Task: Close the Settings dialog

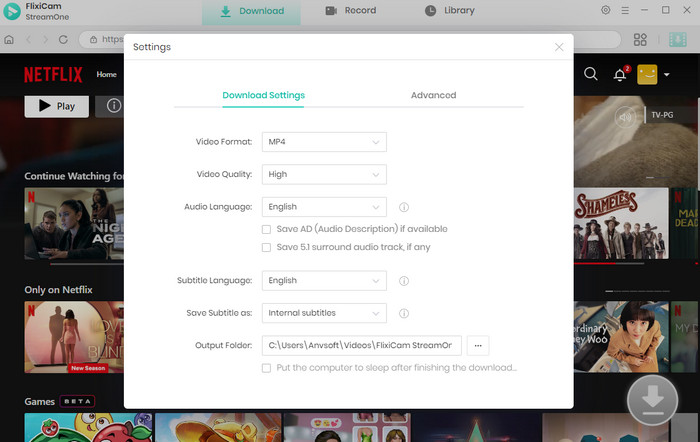Action: coord(559,47)
